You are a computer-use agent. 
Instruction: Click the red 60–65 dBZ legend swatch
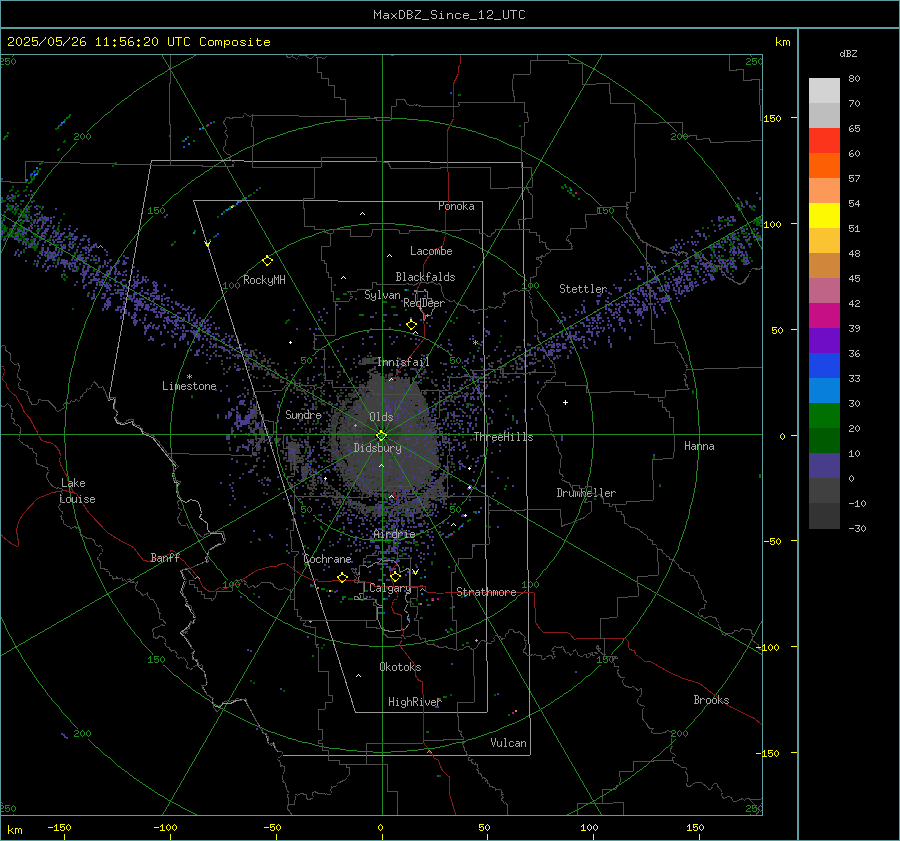tap(824, 141)
